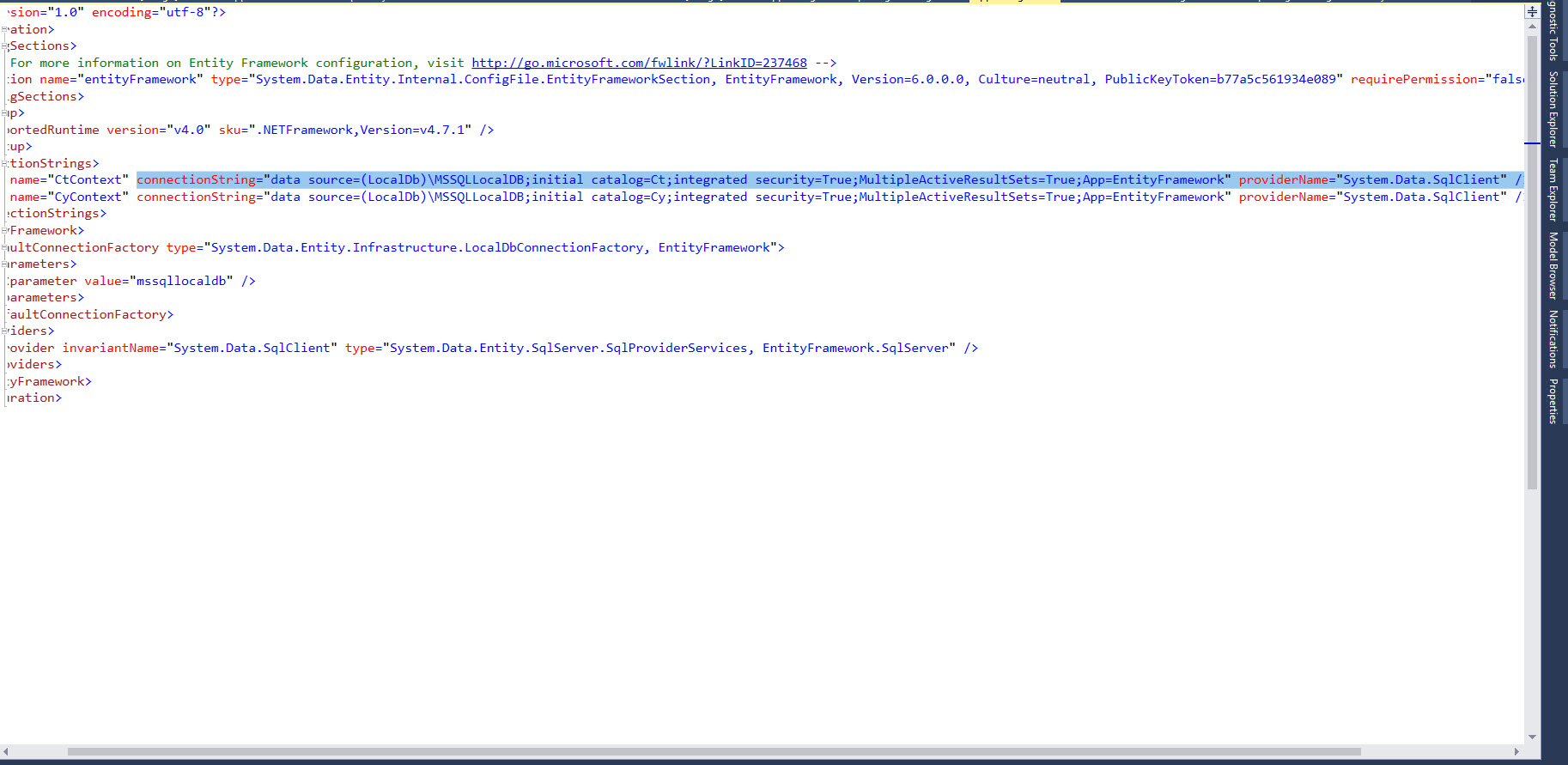
Task: Open the go.microsoft.com fwlink hyperlink
Action: [x=639, y=63]
